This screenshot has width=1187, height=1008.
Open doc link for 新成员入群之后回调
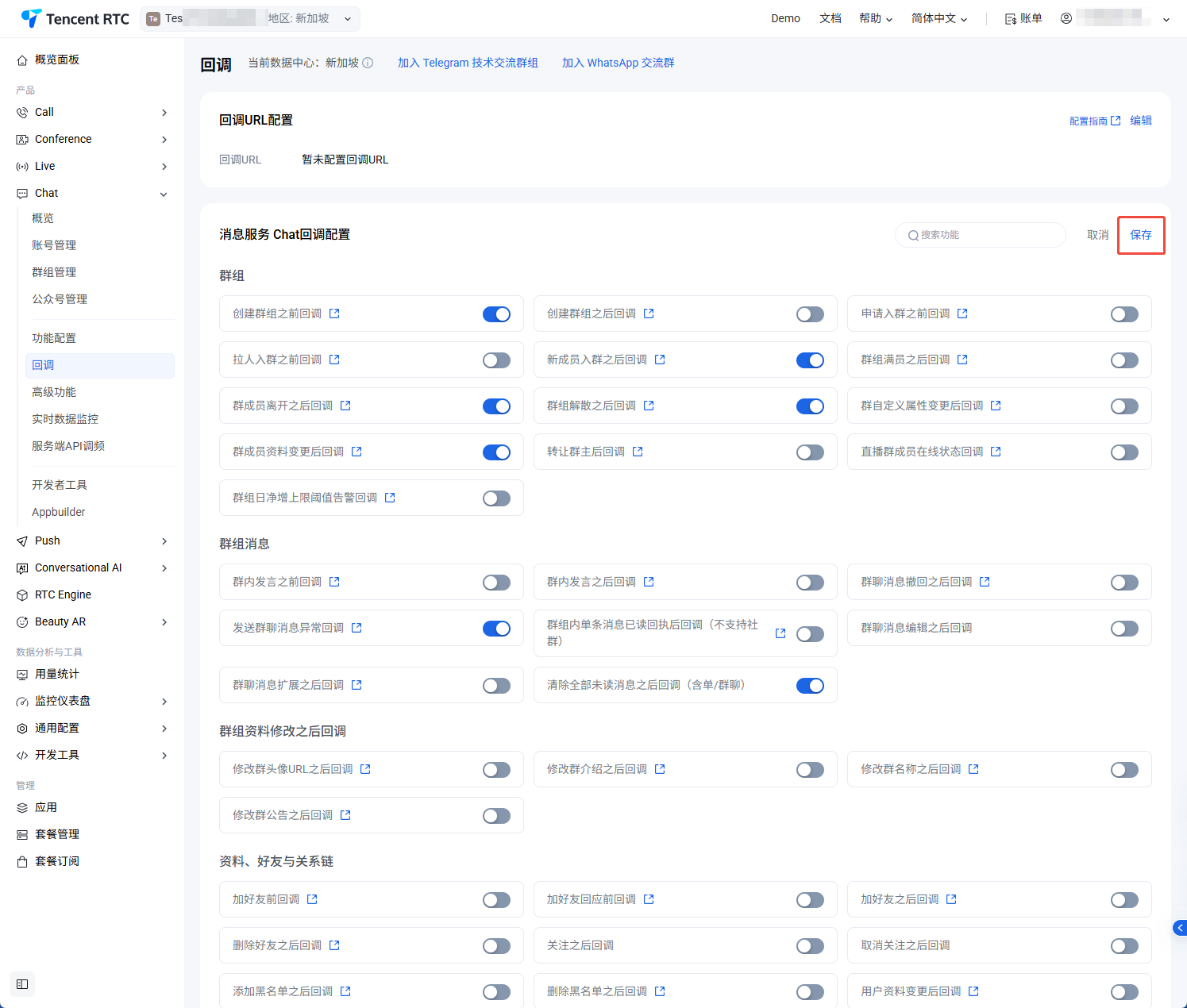[660, 360]
